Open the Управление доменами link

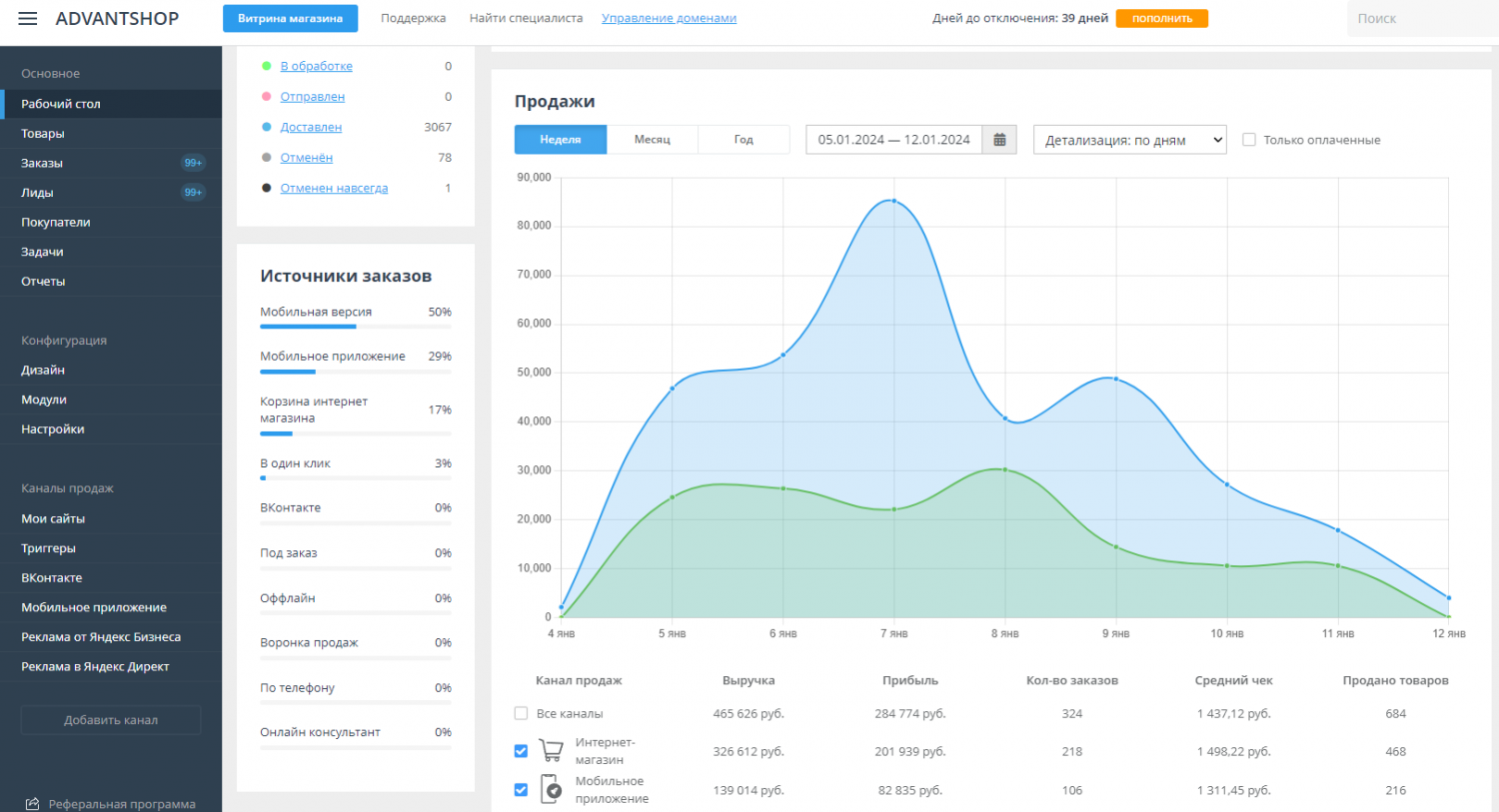click(x=669, y=18)
